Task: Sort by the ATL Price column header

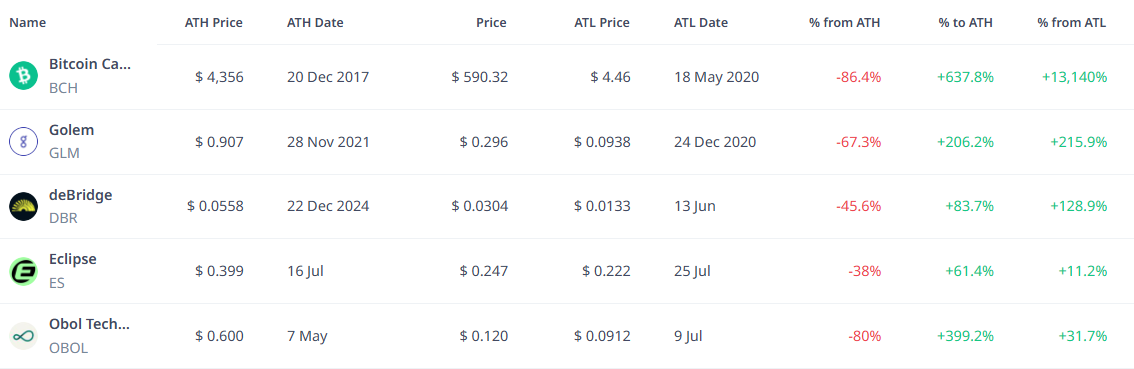Action: [602, 22]
